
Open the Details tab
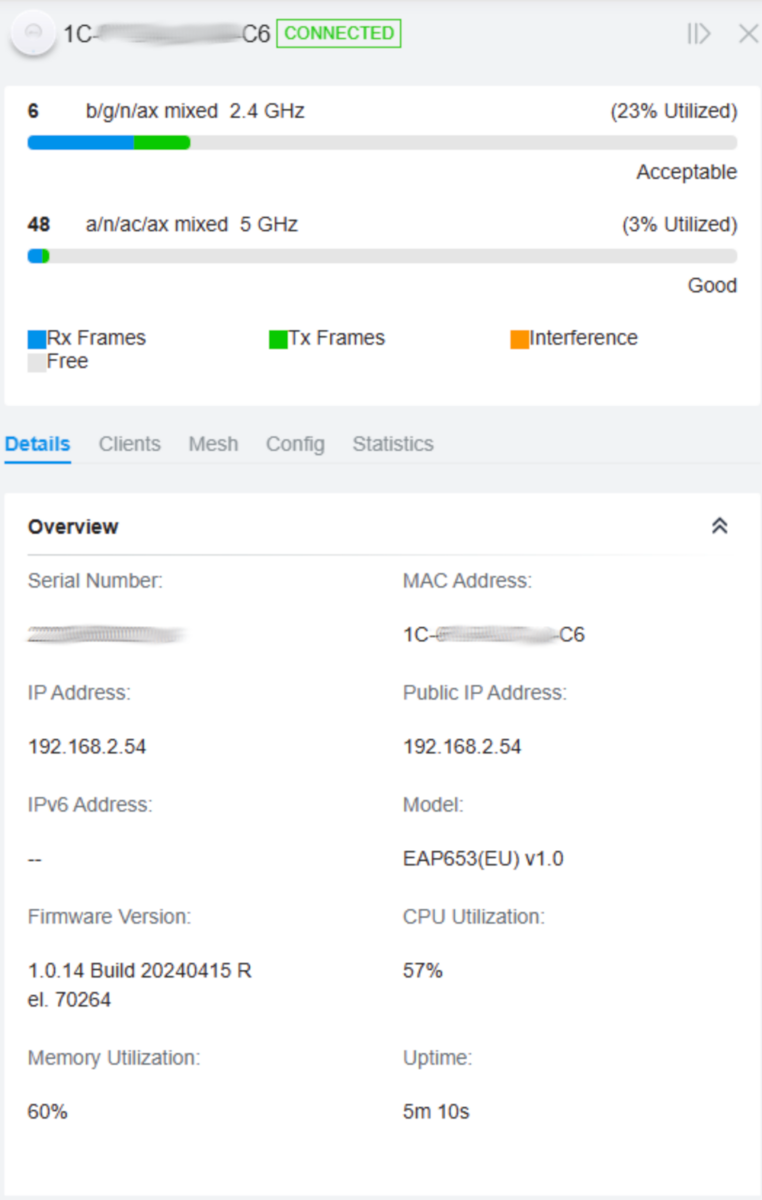pyautogui.click(x=38, y=444)
